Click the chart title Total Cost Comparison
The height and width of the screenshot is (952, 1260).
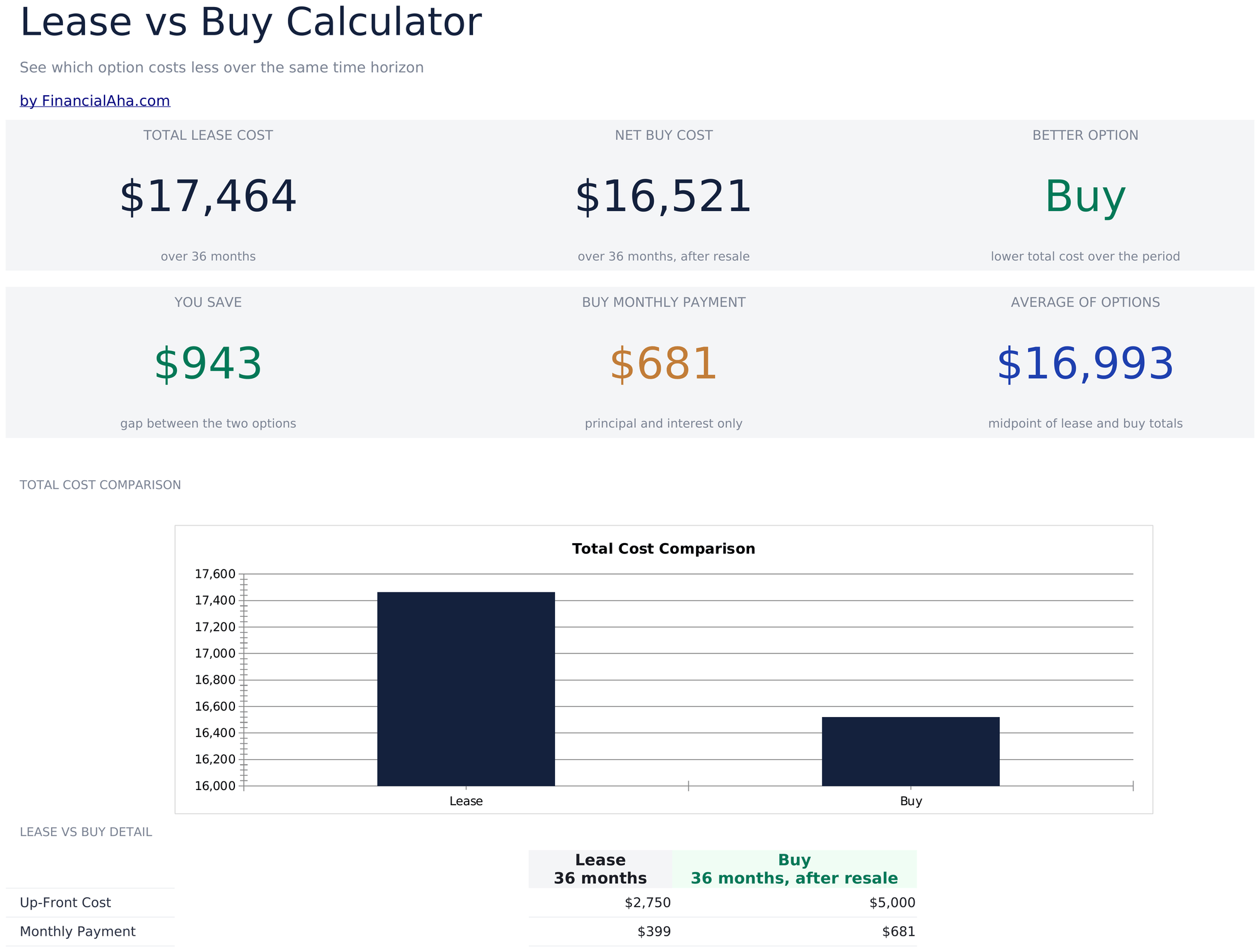(663, 549)
